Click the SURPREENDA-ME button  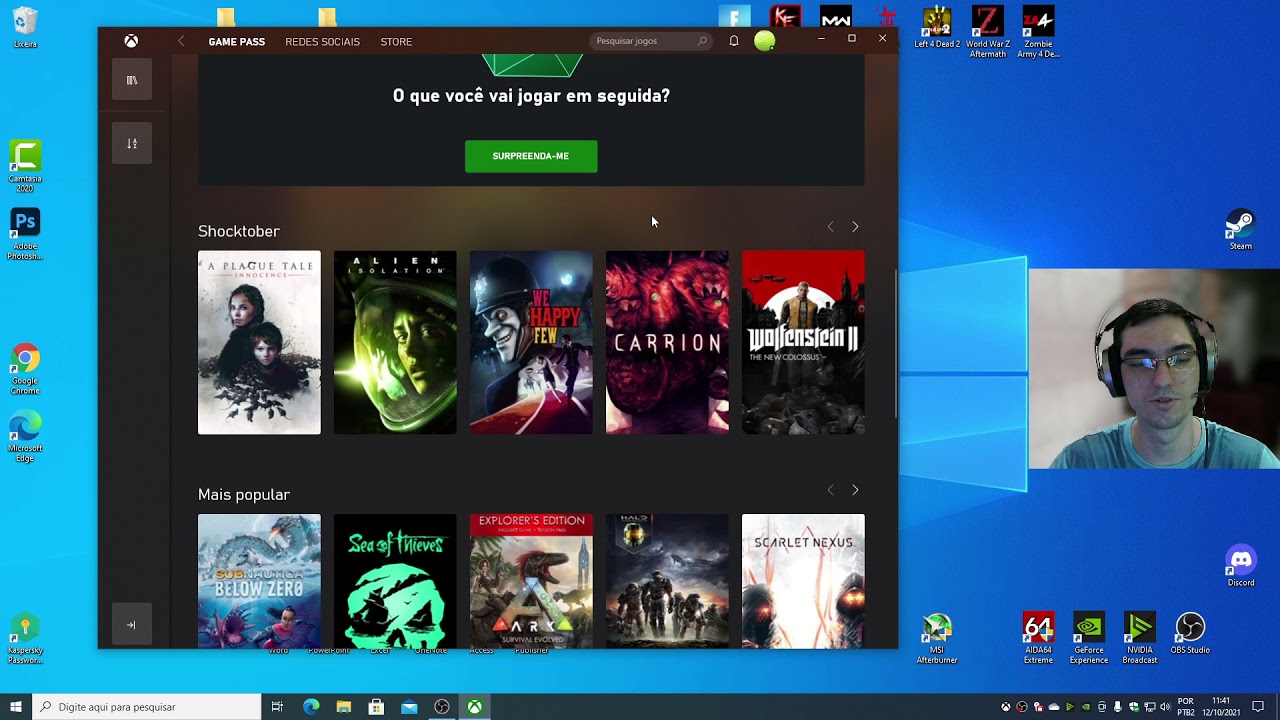pos(531,156)
